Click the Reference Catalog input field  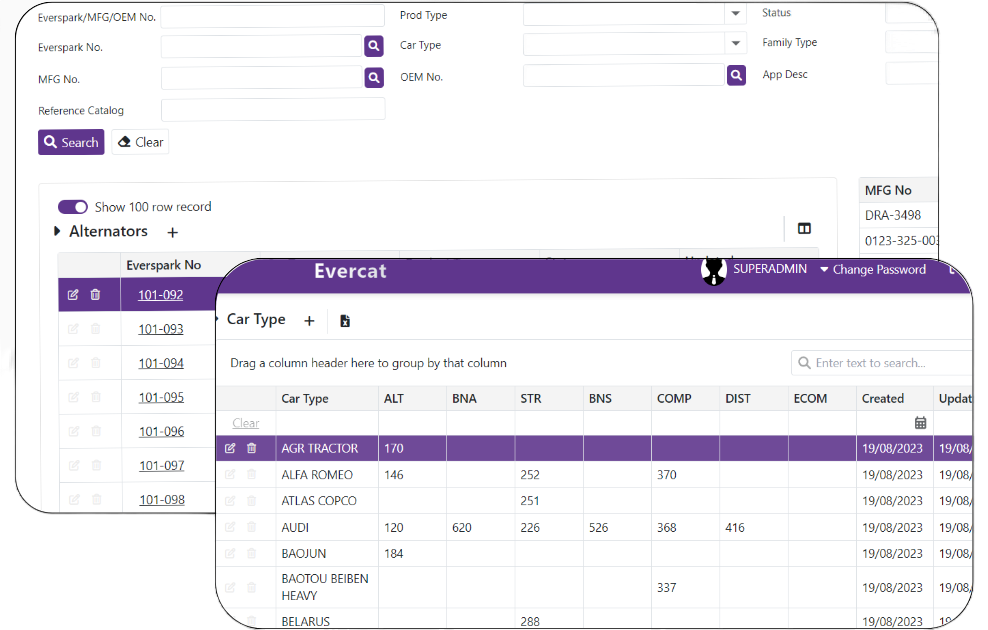[x=273, y=110]
